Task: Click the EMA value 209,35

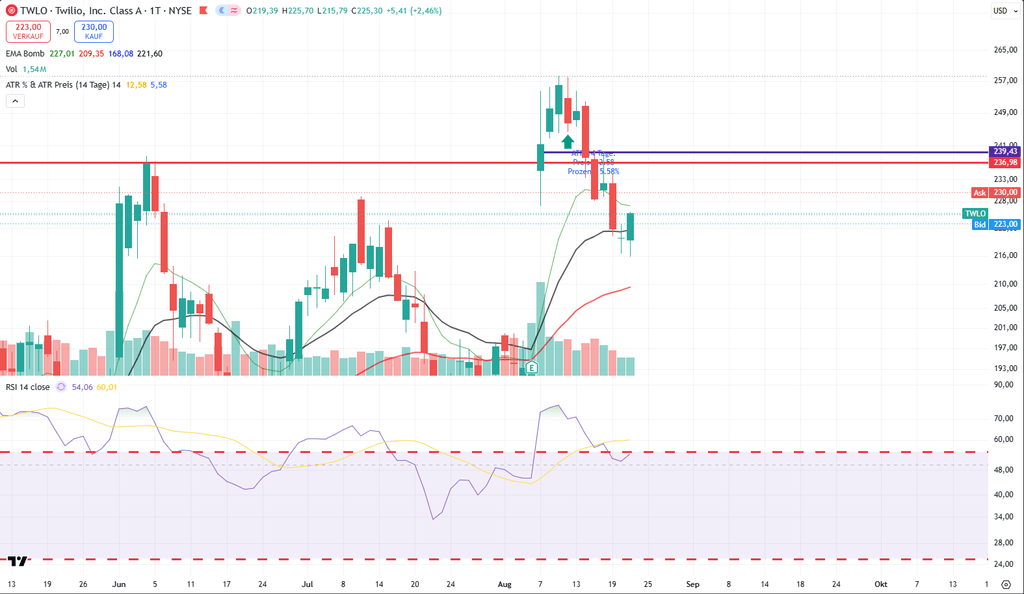Action: (91, 54)
